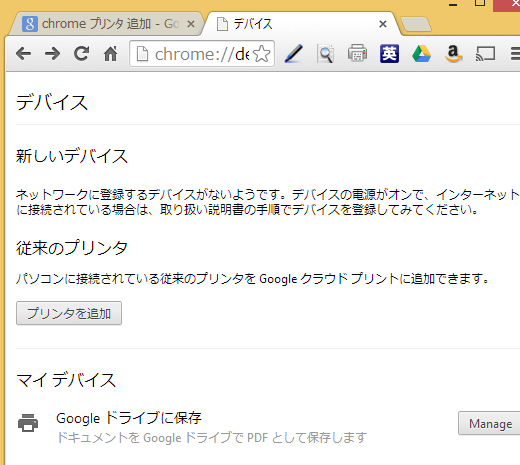Click the blue pen extension icon

click(x=293, y=53)
